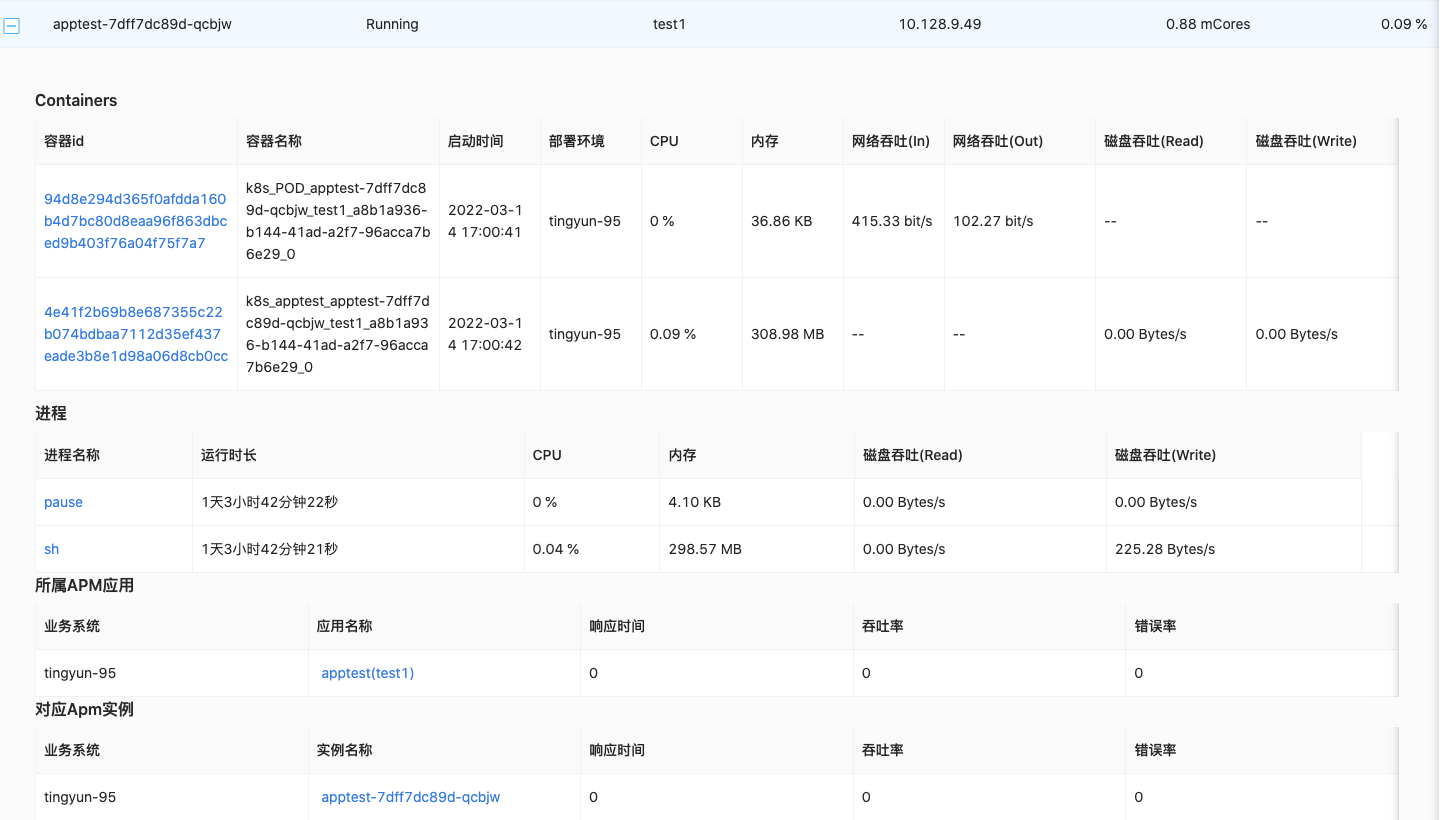The width and height of the screenshot is (1449, 820).
Task: Click the 运行时长 column header
Action: point(229,455)
